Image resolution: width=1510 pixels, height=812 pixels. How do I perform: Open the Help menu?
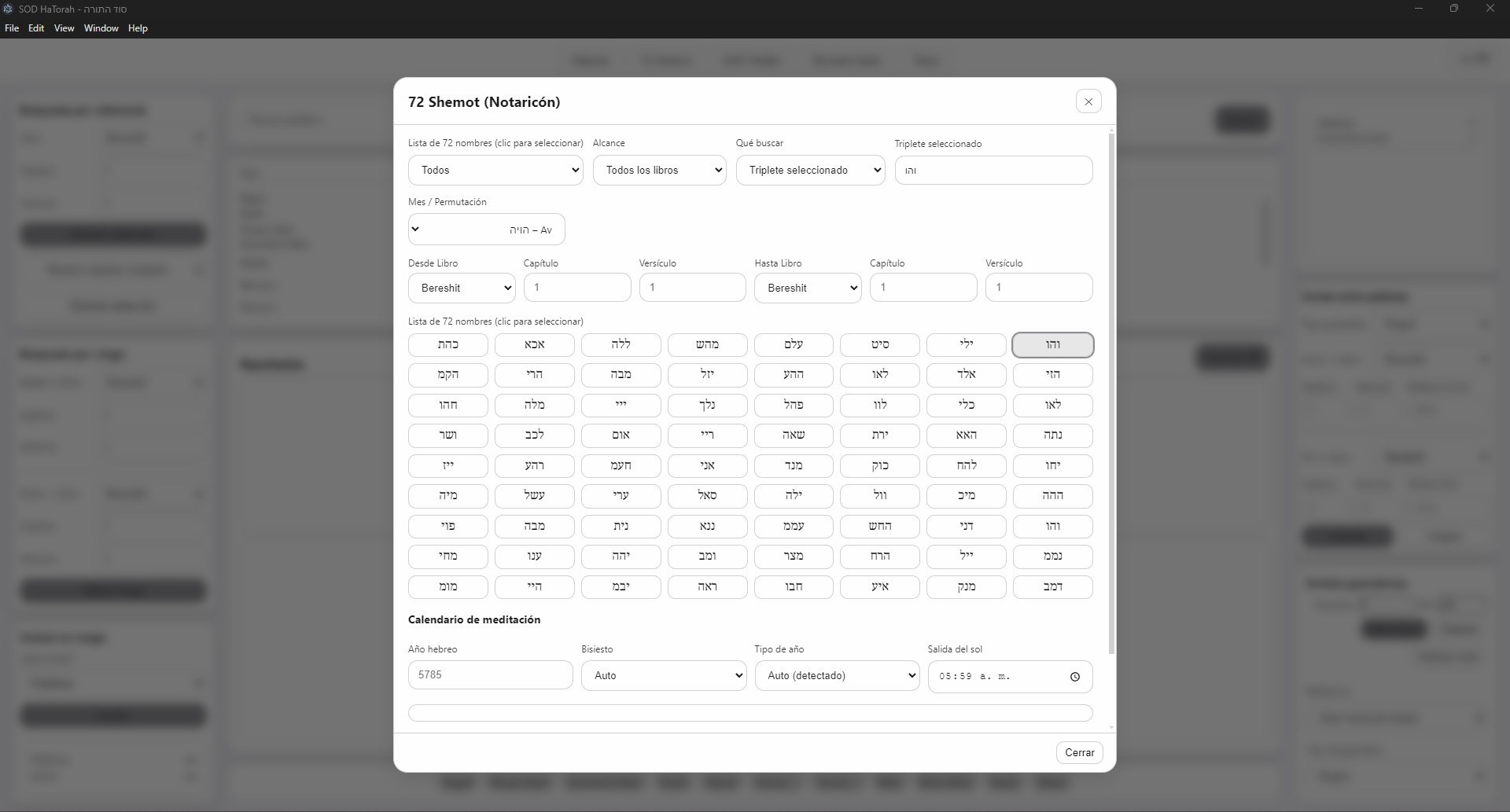coord(137,28)
